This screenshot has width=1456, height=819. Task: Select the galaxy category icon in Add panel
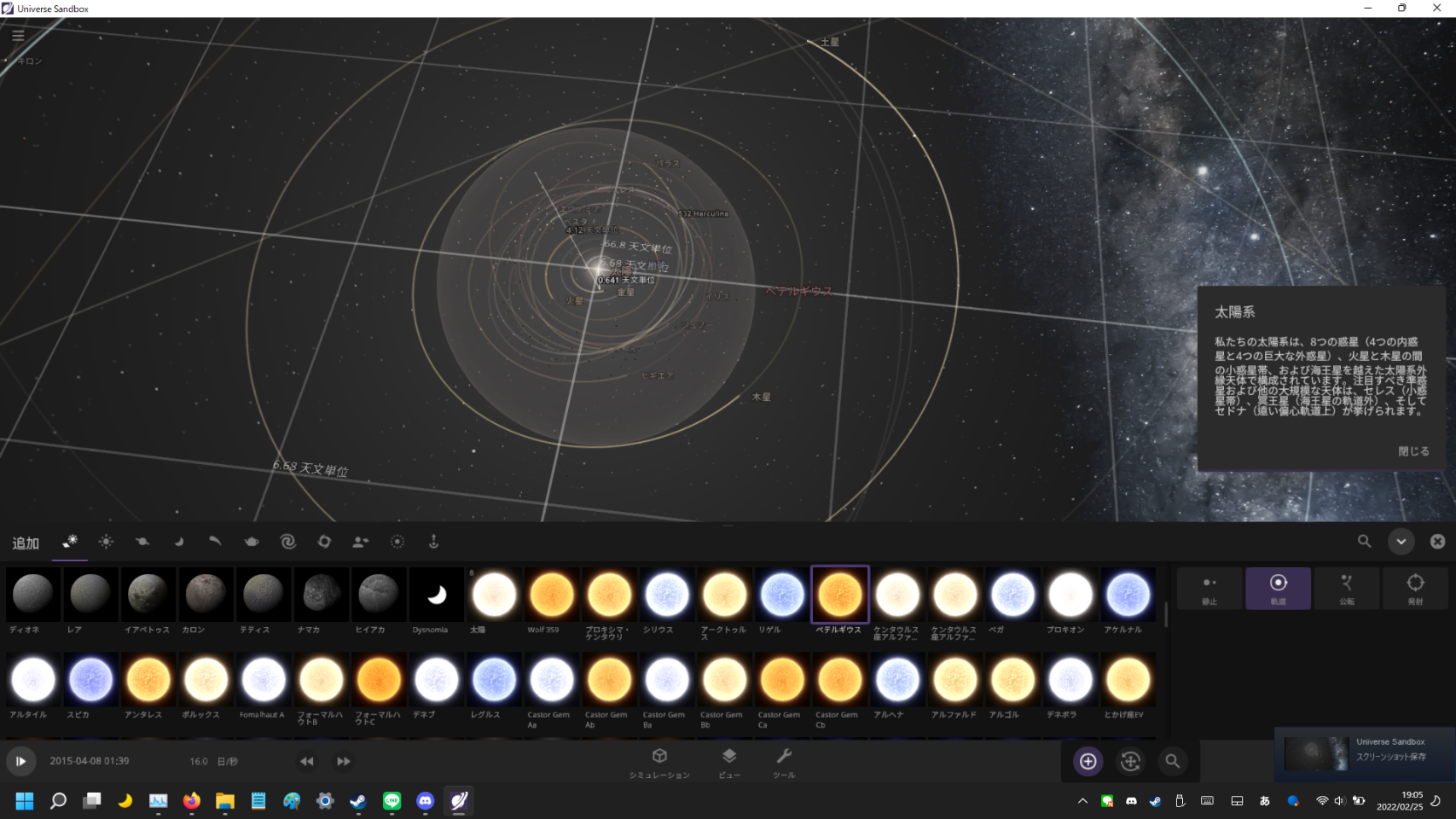click(287, 542)
